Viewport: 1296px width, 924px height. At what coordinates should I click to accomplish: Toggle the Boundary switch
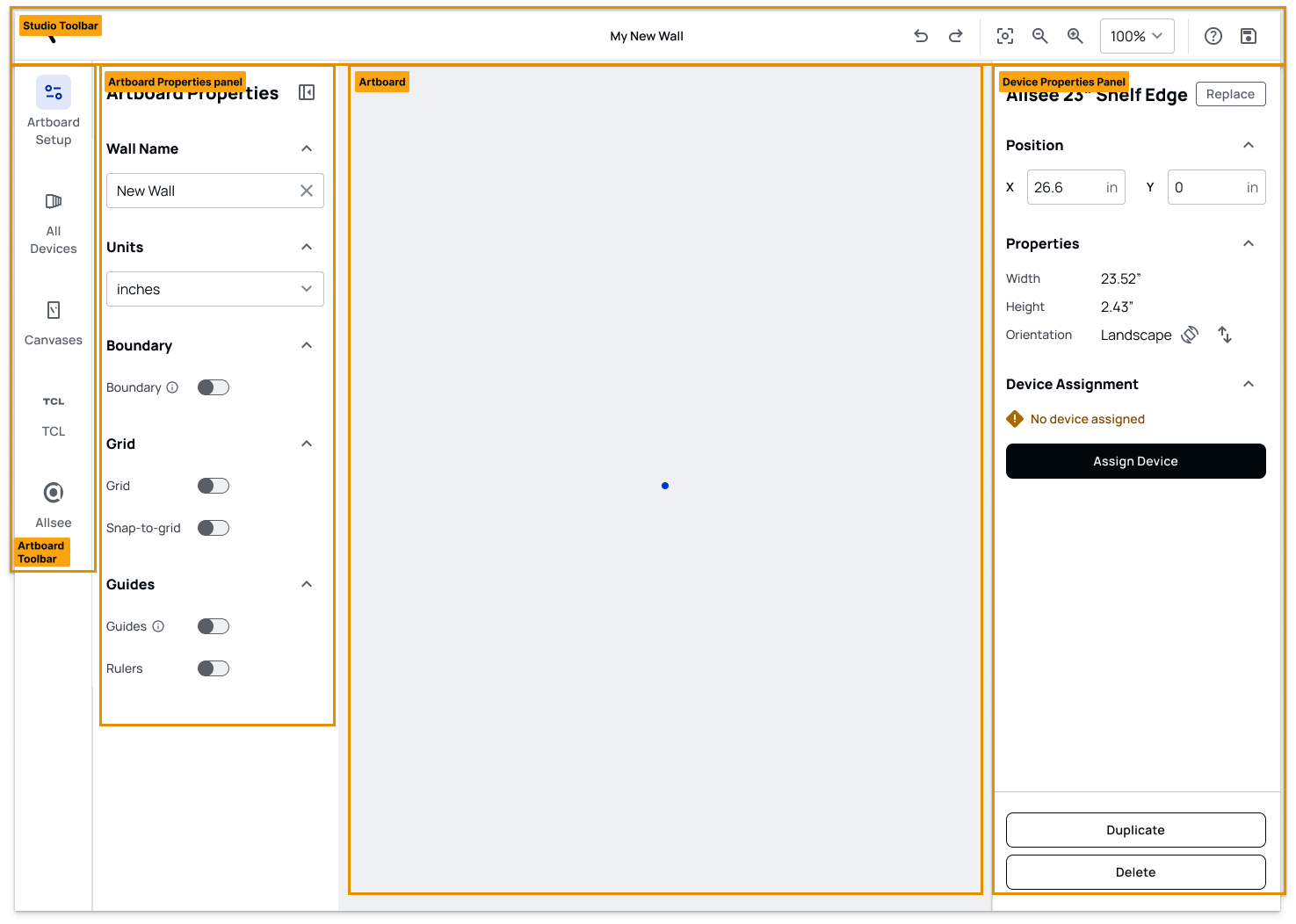click(214, 387)
